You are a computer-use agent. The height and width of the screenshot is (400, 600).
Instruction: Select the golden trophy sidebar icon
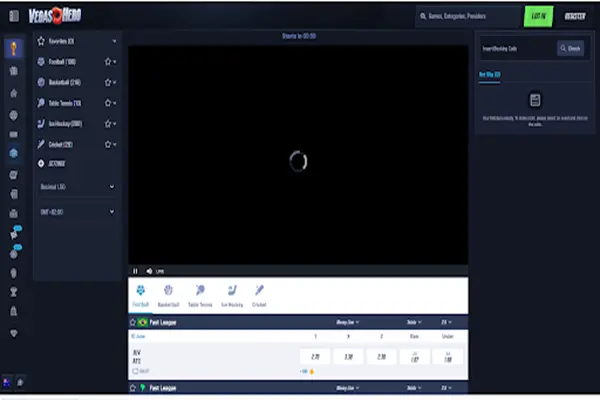pos(14,49)
